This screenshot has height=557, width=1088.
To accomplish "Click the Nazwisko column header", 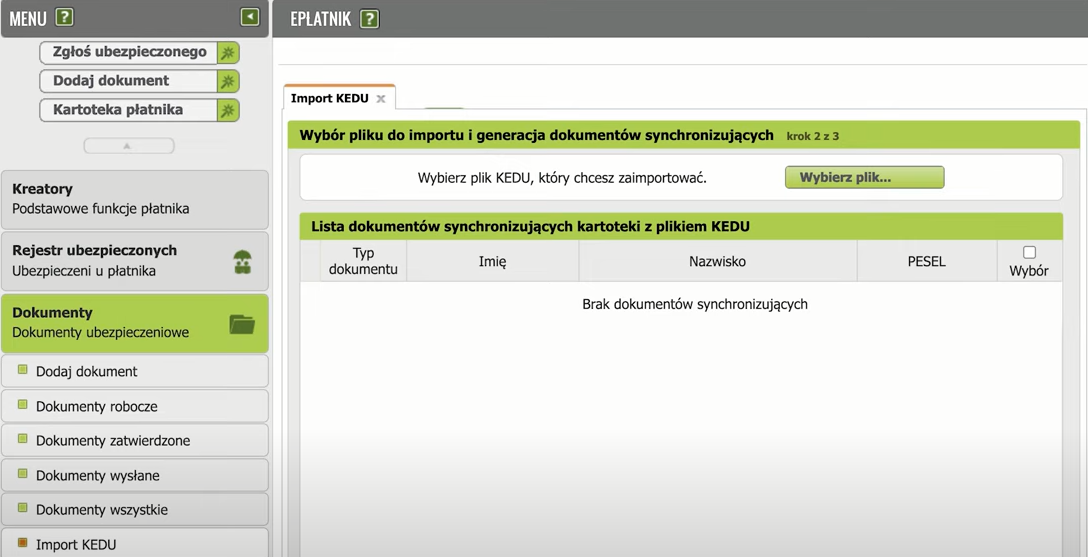I will click(717, 261).
